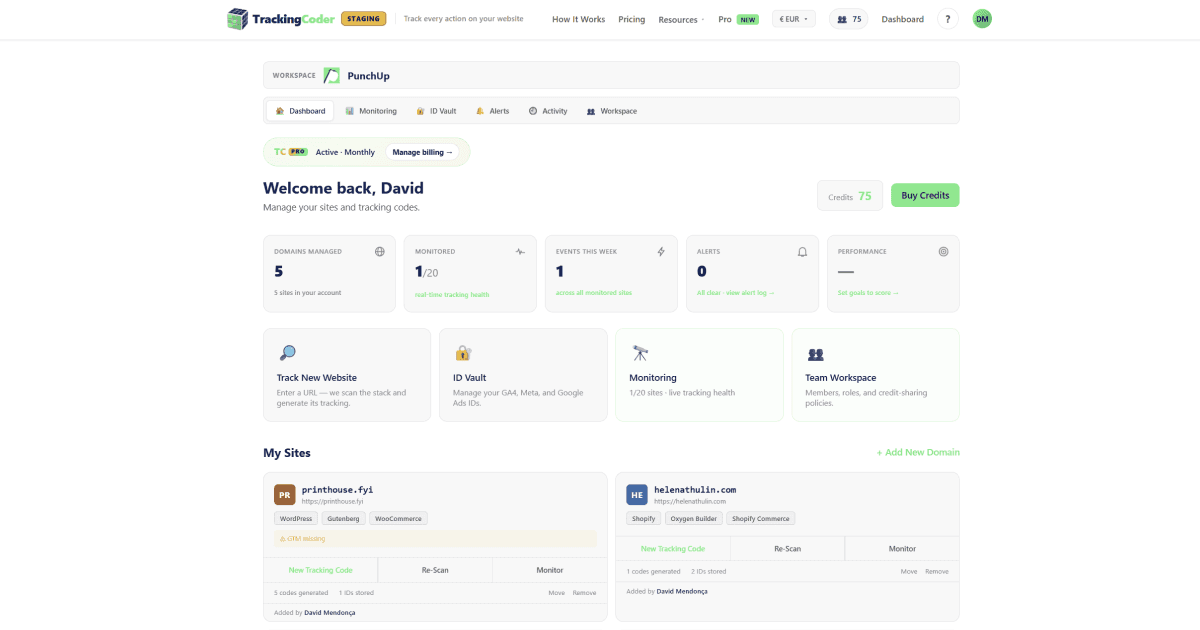This screenshot has width=1200, height=630.
Task: Open the EUR currency dropdown
Action: 794,19
